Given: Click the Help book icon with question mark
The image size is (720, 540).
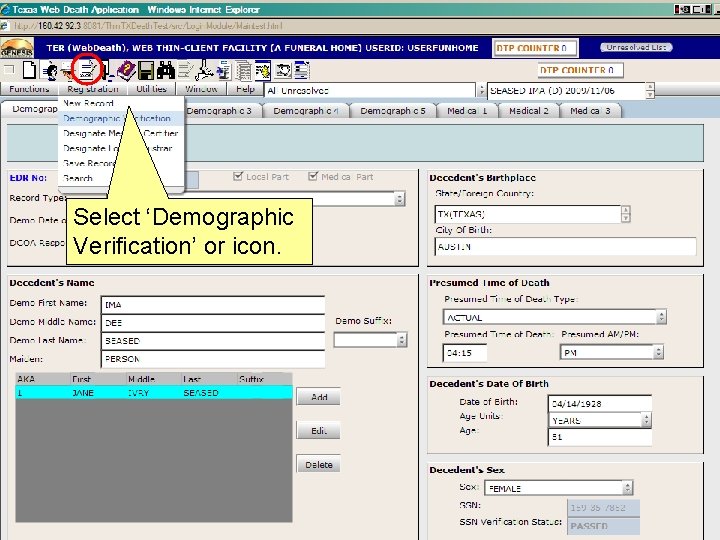Looking at the screenshot, I should pyautogui.click(x=126, y=70).
